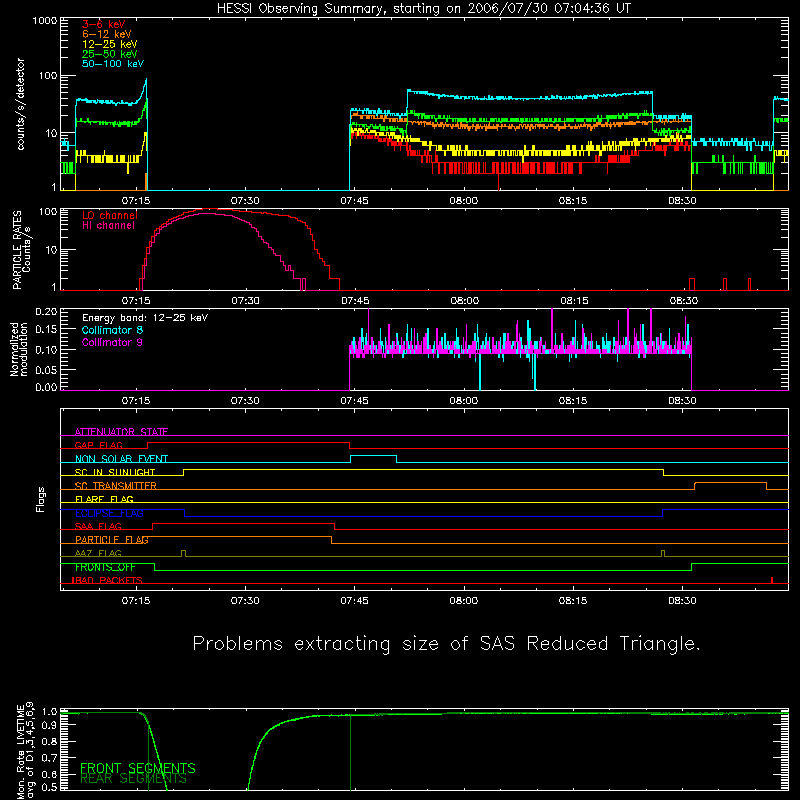Image resolution: width=800 pixels, height=800 pixels.
Task: Click the SAA FLAG label
Action: click(98, 526)
